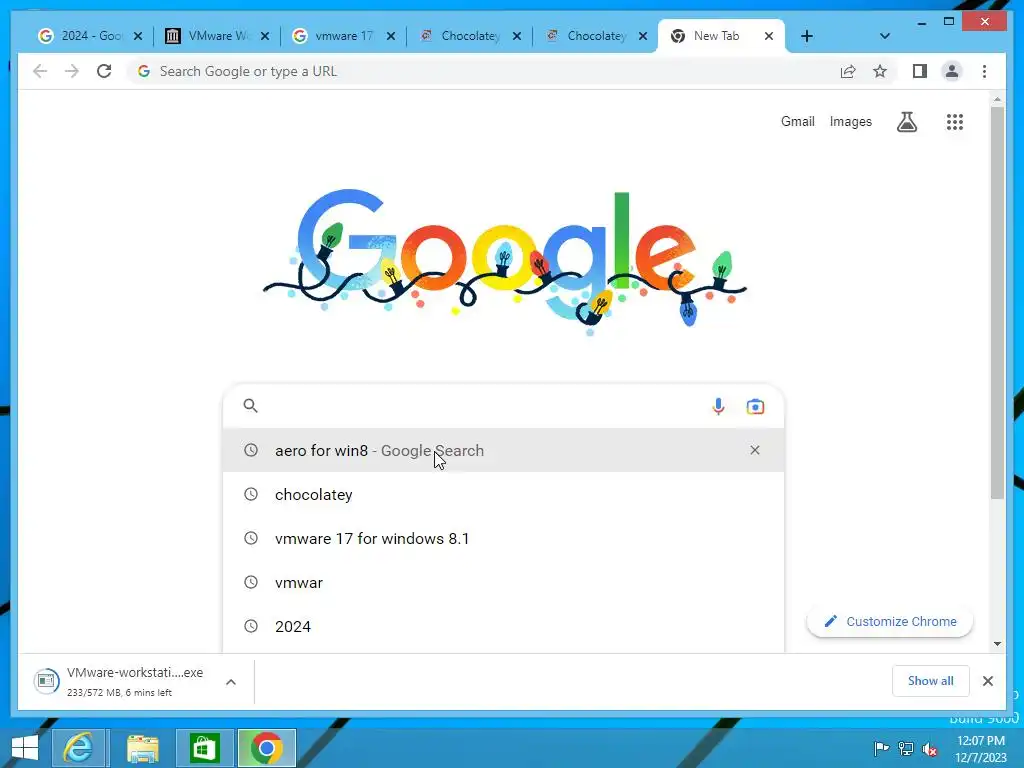1024x768 pixels.
Task: Select the 'vmwar' search suggestion
Action: pos(503,583)
